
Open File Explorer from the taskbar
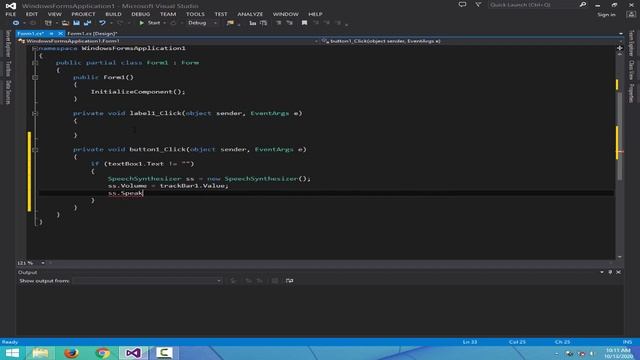click(x=40, y=353)
